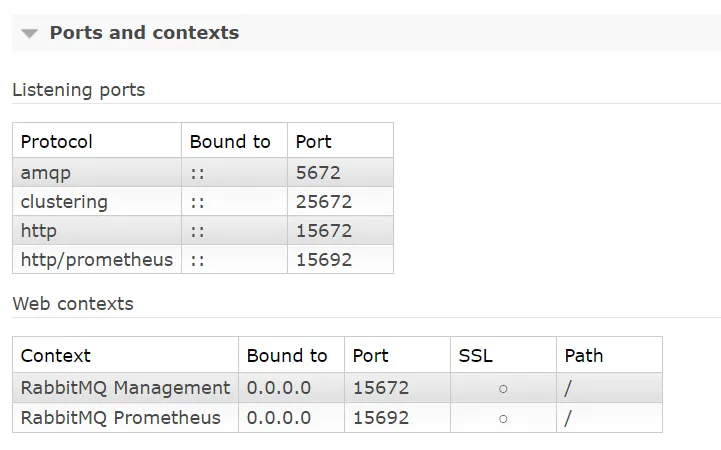
Task: Collapse the Ports and contexts section triangle
Action: pos(29,34)
